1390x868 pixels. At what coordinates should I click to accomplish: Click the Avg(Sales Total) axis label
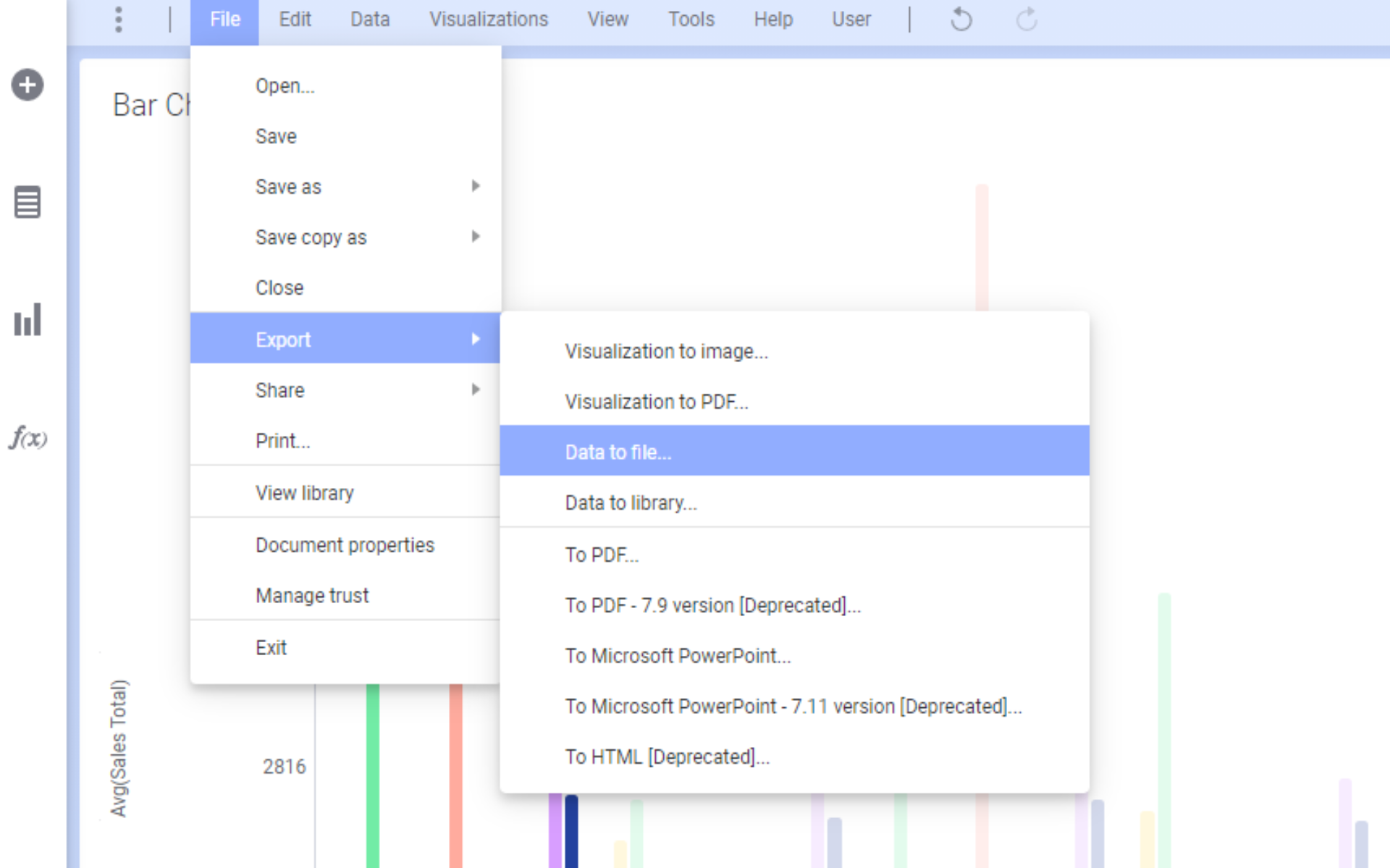pos(119,748)
